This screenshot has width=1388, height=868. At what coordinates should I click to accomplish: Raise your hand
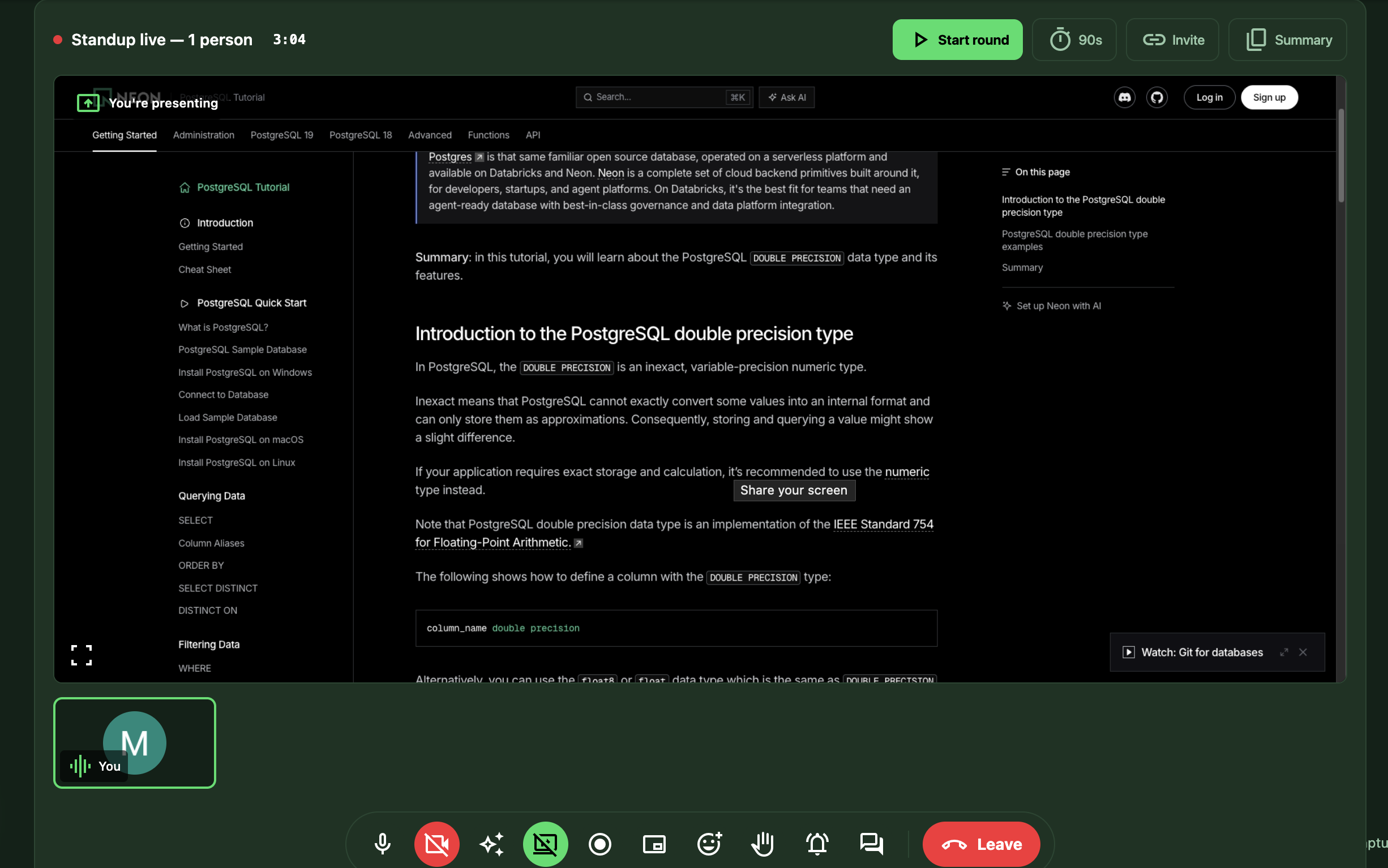click(762, 844)
